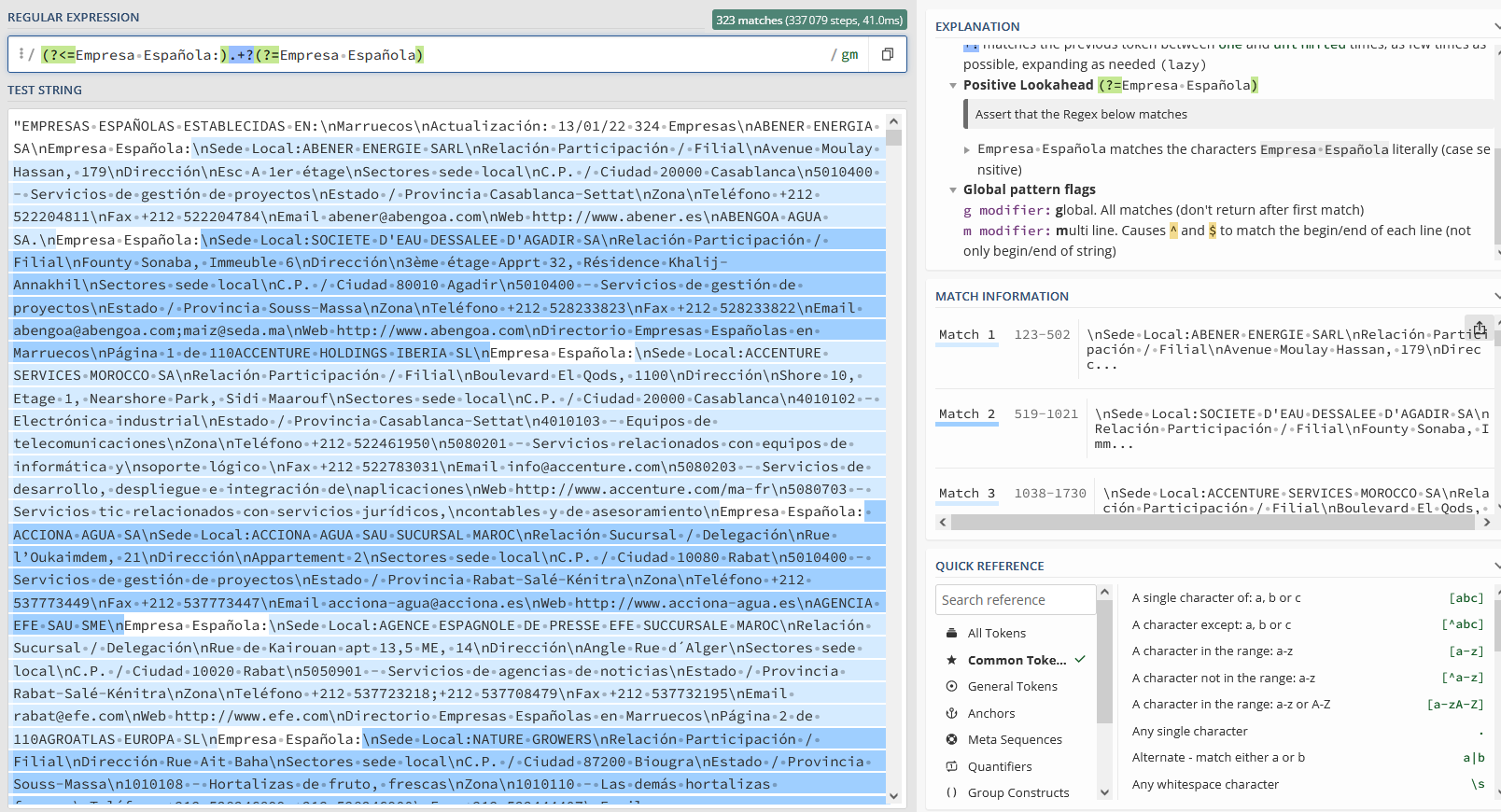Click quick reference category scroll up arrow
Viewport: 1501px width, 812px height.
1104,593
